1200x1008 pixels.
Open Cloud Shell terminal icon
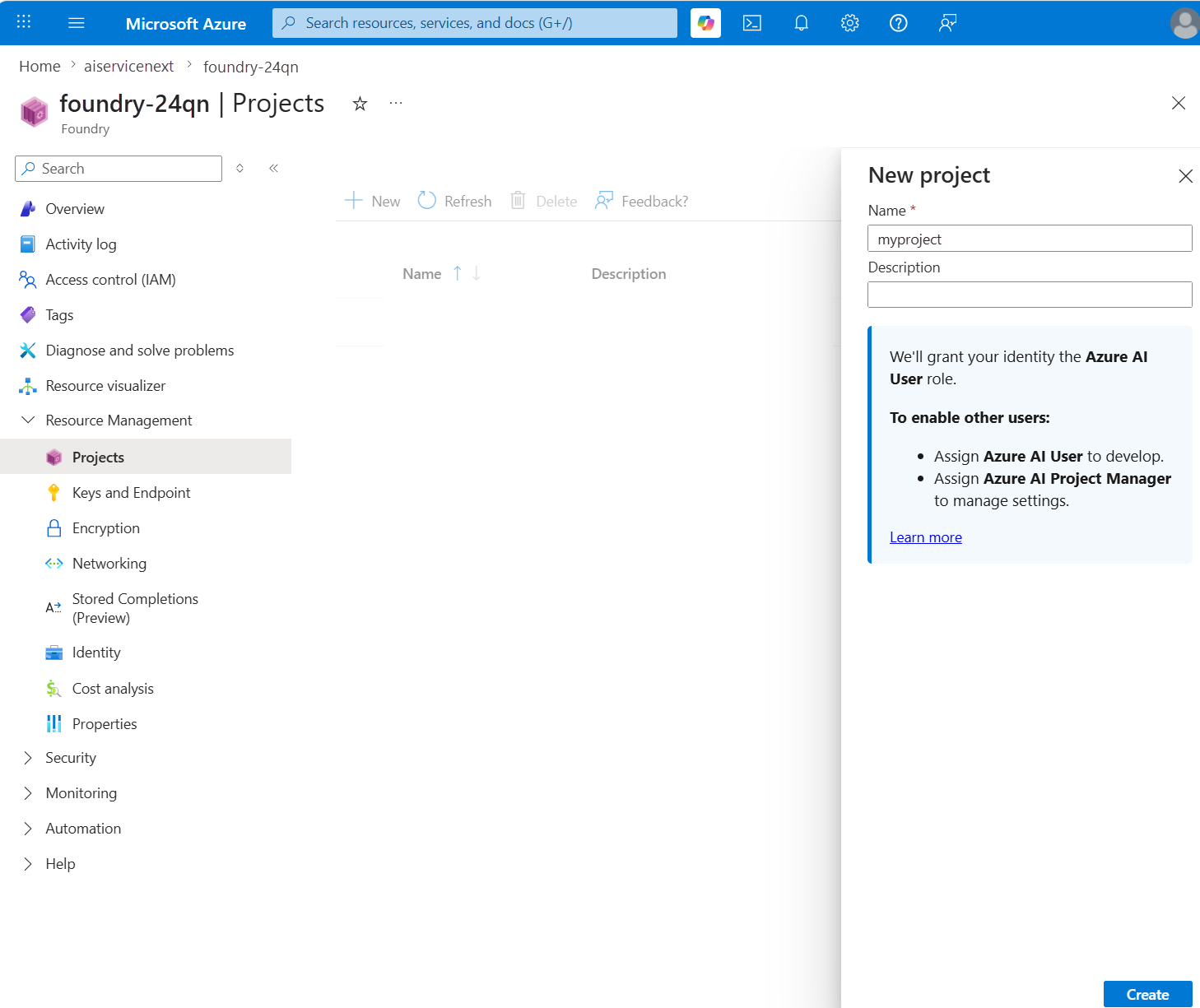click(x=752, y=23)
